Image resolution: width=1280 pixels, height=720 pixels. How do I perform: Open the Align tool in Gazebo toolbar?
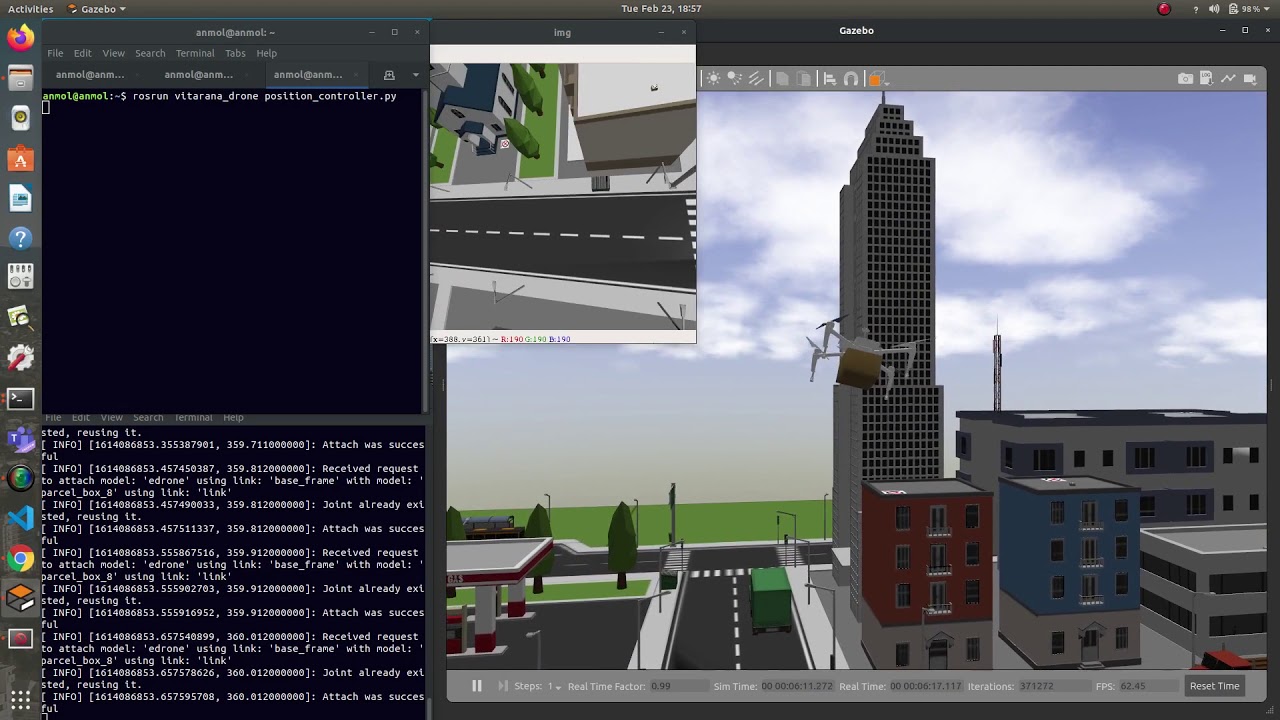830,78
